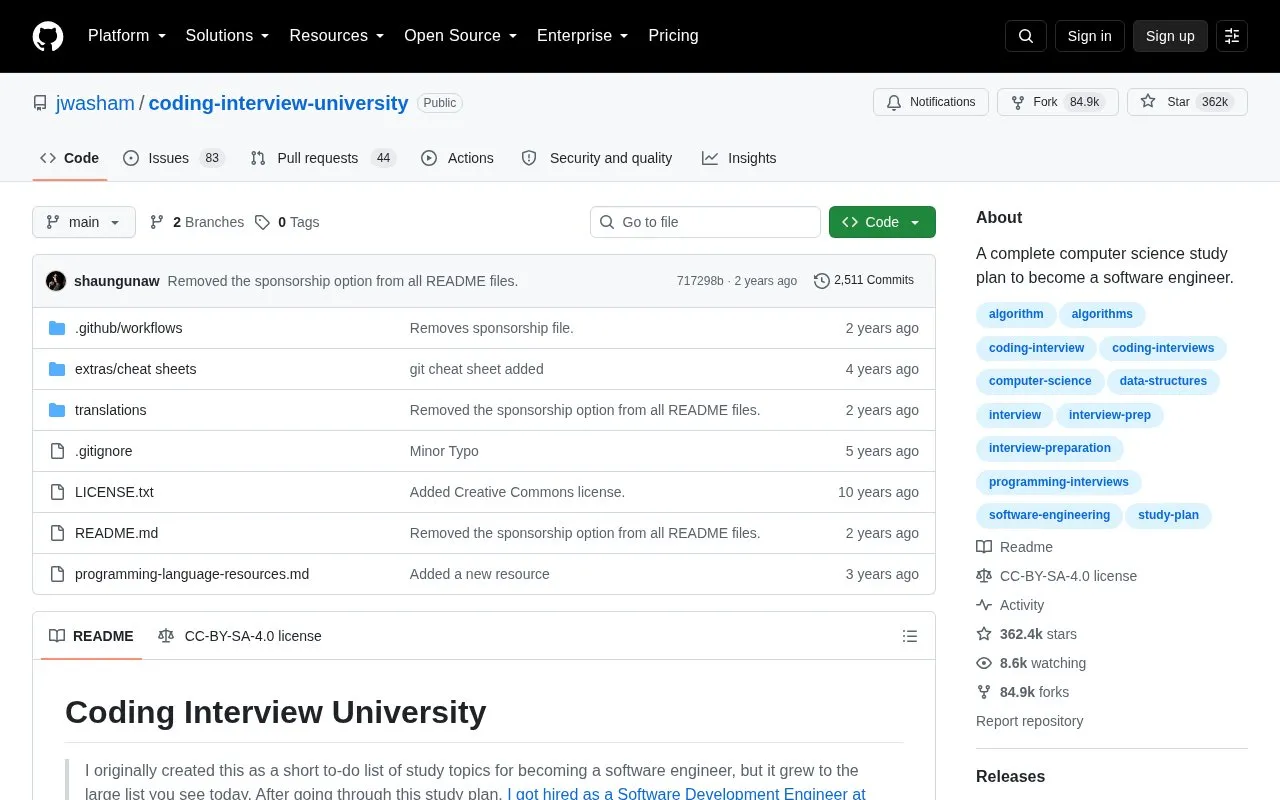Open the main branch selector dropdown

(x=84, y=222)
